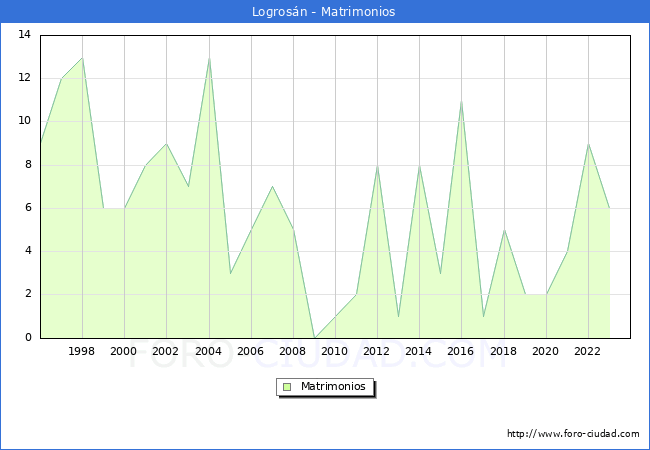
Task: Open the foro-ciudad.com URL at bottom right
Action: click(x=573, y=434)
